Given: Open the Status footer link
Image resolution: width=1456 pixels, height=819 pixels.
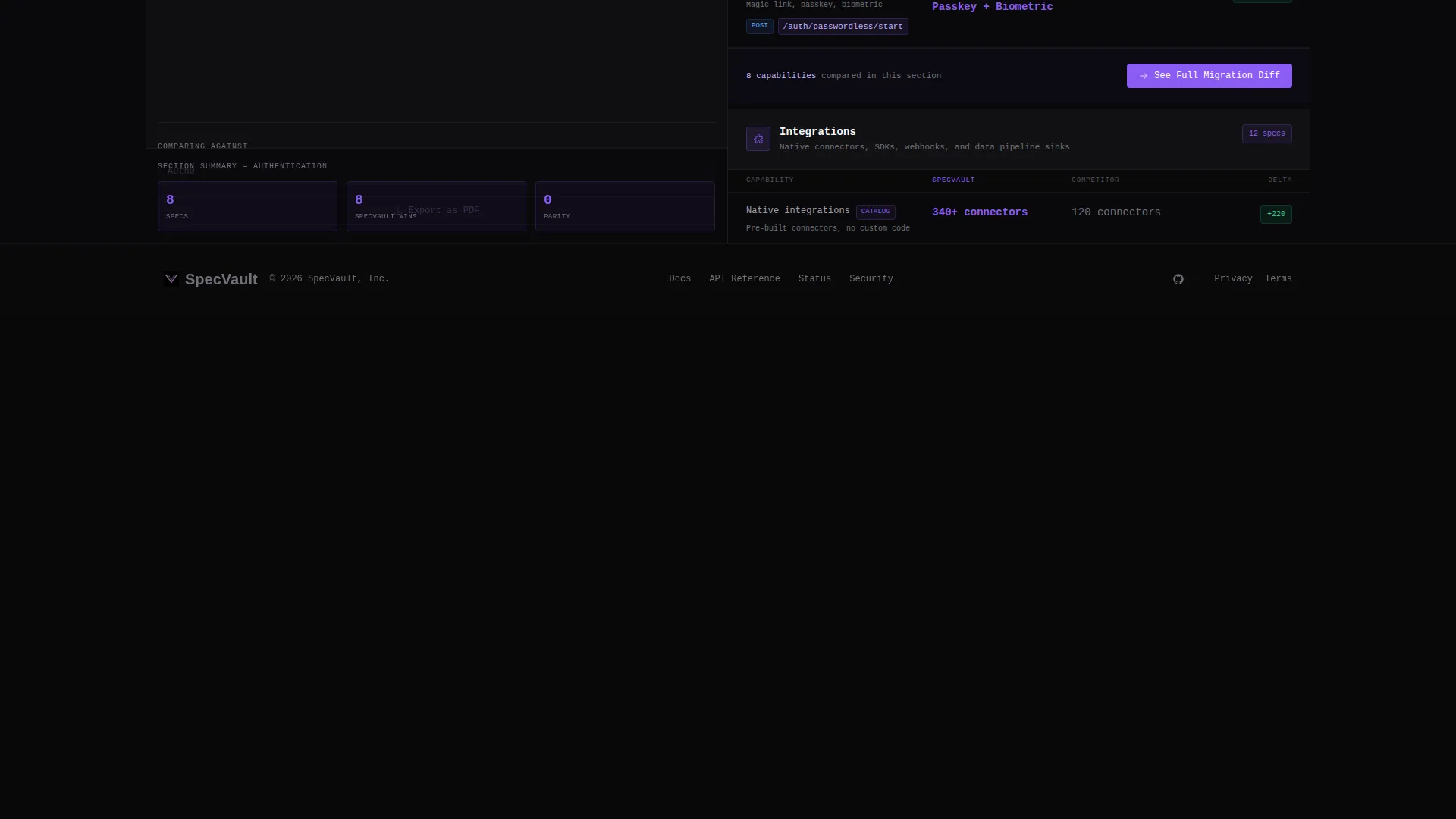Looking at the screenshot, I should (x=814, y=279).
